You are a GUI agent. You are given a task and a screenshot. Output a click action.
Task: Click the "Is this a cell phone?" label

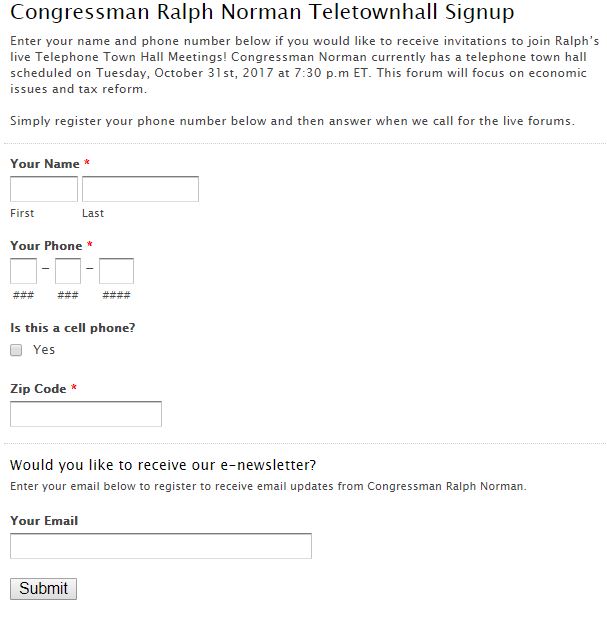73,328
